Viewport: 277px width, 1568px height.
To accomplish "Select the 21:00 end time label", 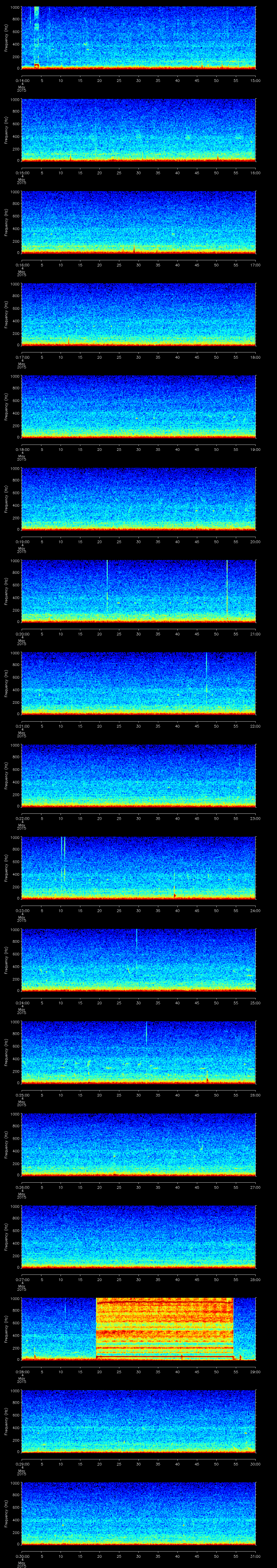I will pyautogui.click(x=256, y=634).
